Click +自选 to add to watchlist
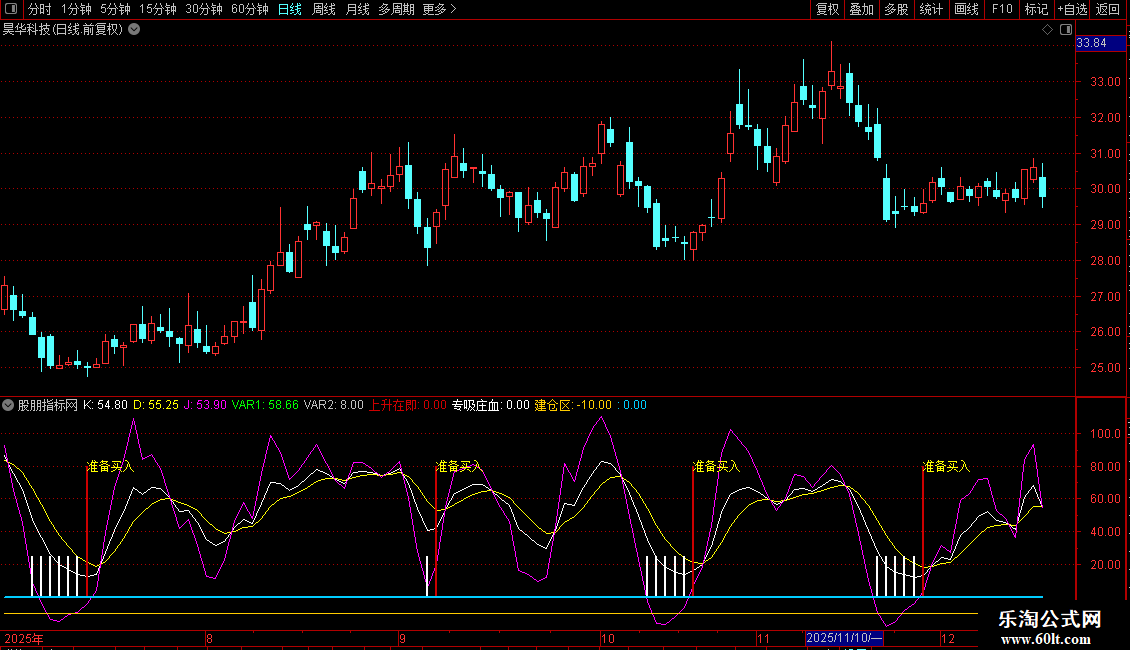 click(x=1071, y=10)
